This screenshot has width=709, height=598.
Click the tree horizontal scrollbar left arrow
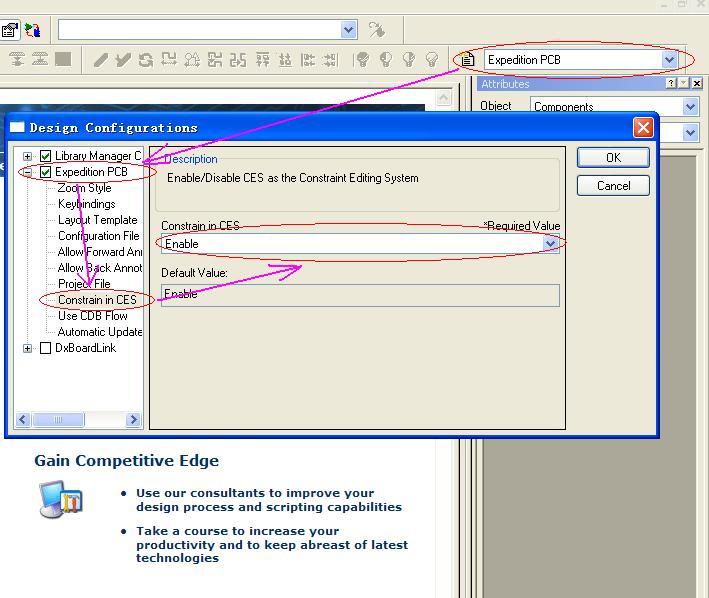23,419
